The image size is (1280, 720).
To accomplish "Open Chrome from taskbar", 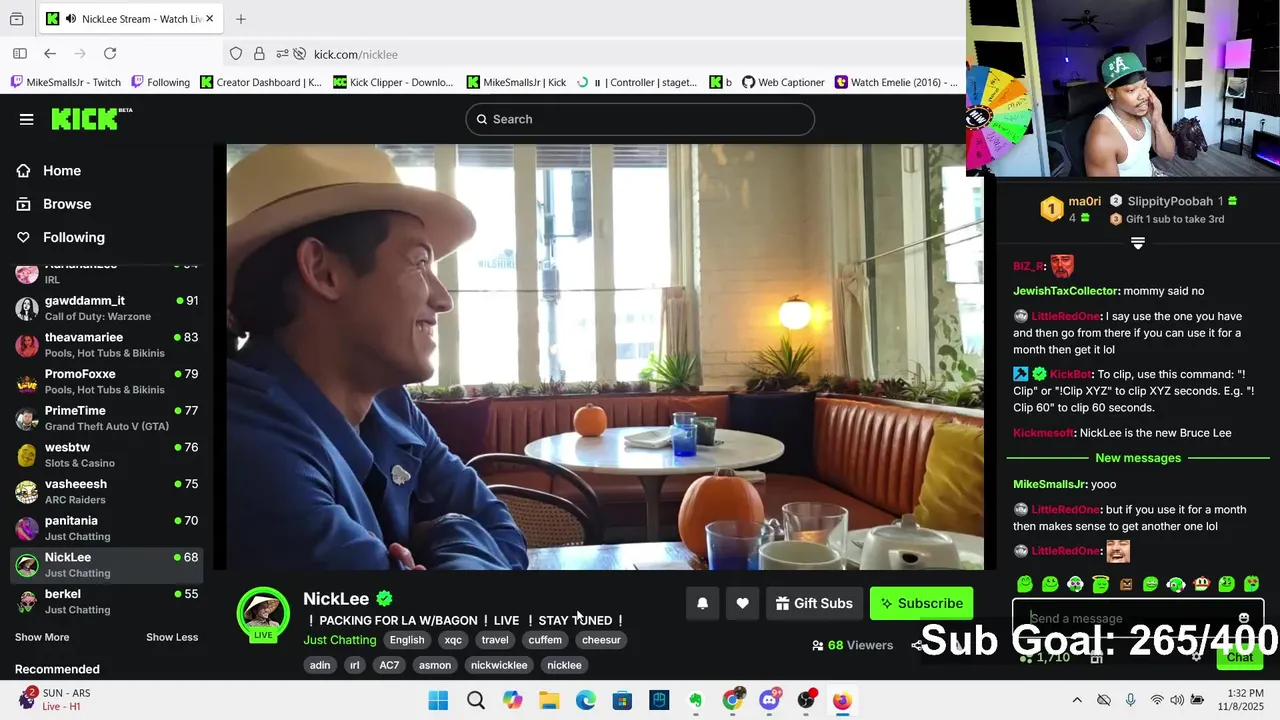I will point(733,700).
